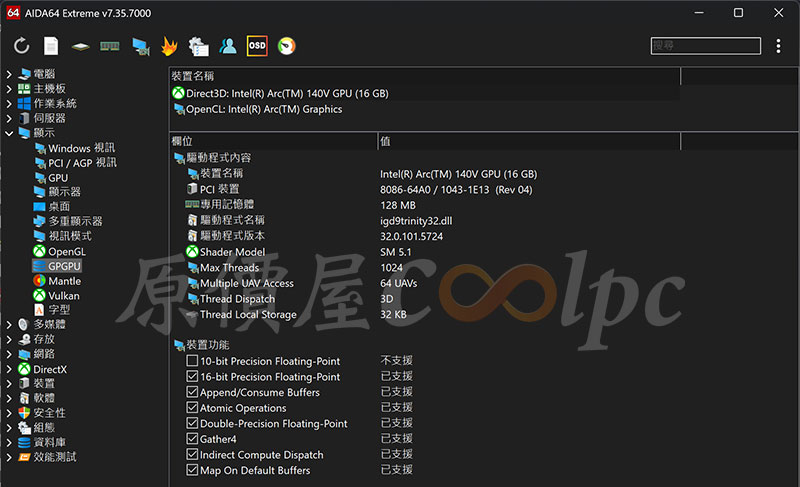Select OpenCL Intel Arc Graphics device row
Image resolution: width=800 pixels, height=487 pixels.
pos(424,109)
